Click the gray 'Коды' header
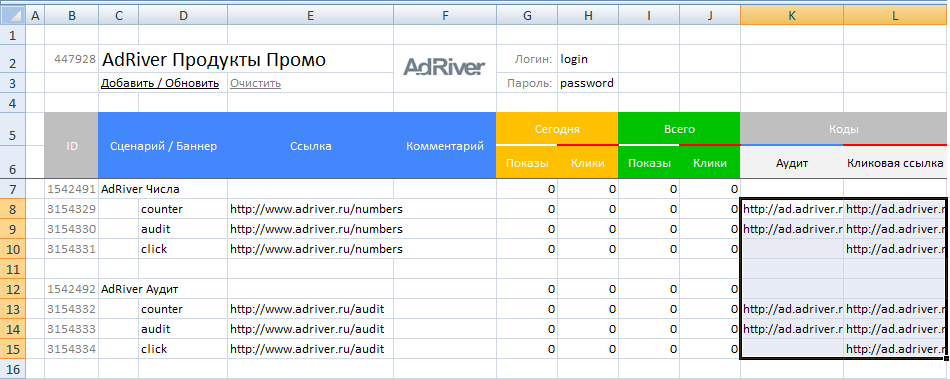The image size is (950, 379). pyautogui.click(x=844, y=129)
